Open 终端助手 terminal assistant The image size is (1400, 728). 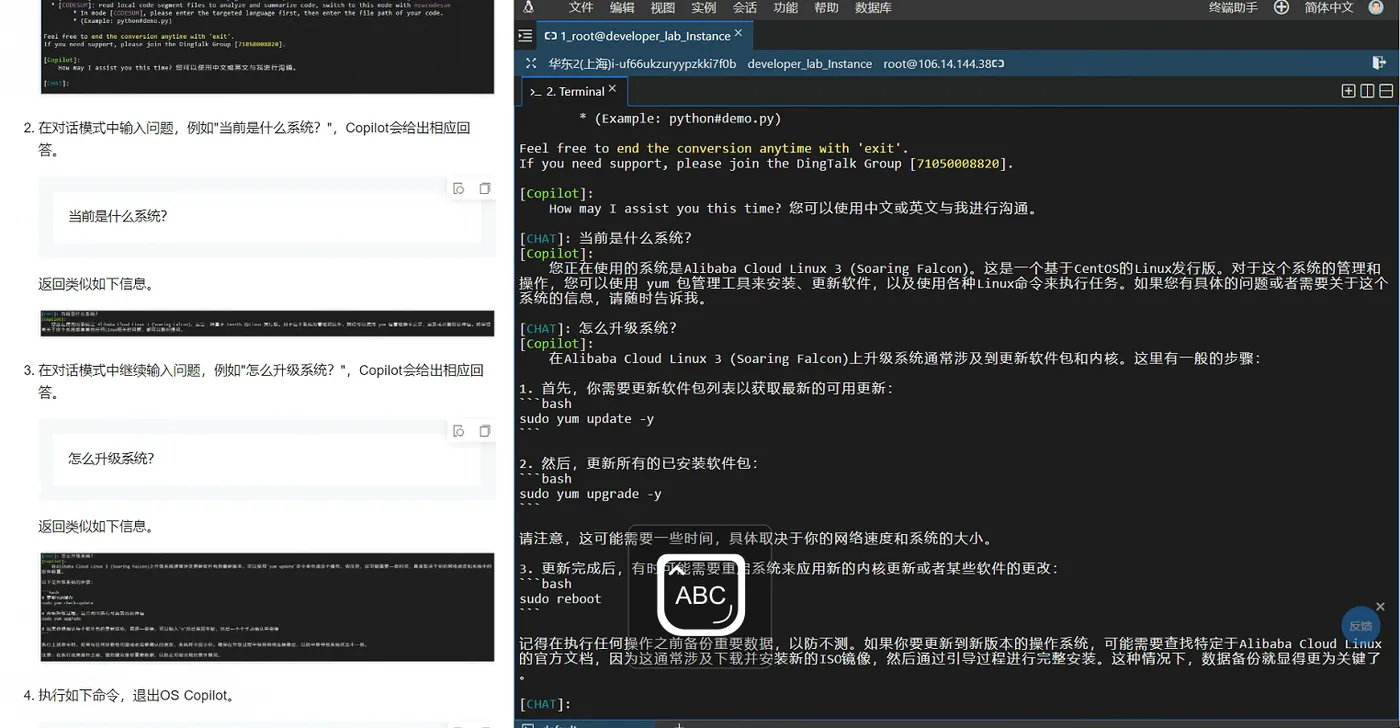tap(1235, 8)
